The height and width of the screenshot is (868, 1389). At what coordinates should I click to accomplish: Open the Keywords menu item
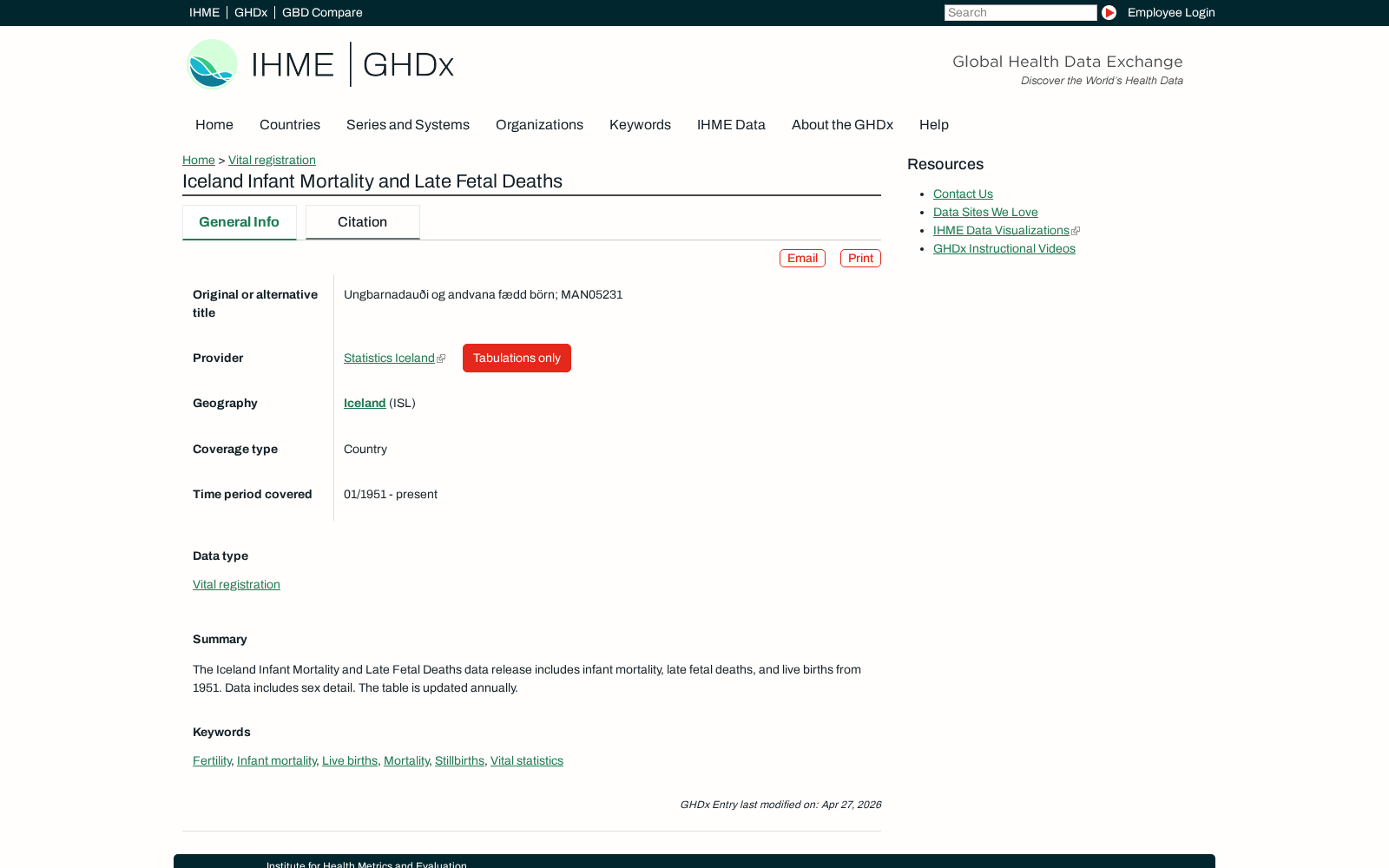(640, 125)
